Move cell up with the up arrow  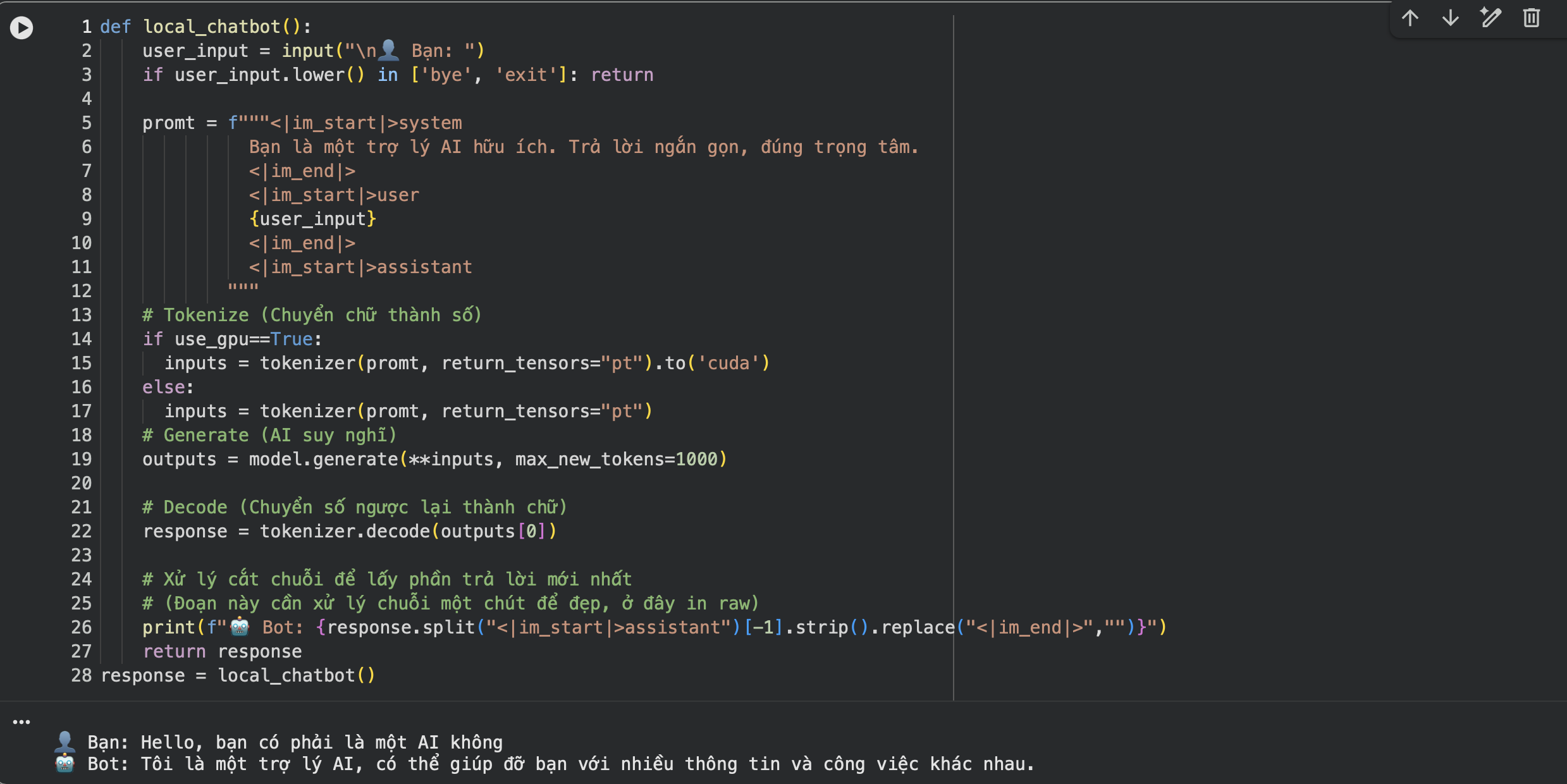pyautogui.click(x=1410, y=18)
